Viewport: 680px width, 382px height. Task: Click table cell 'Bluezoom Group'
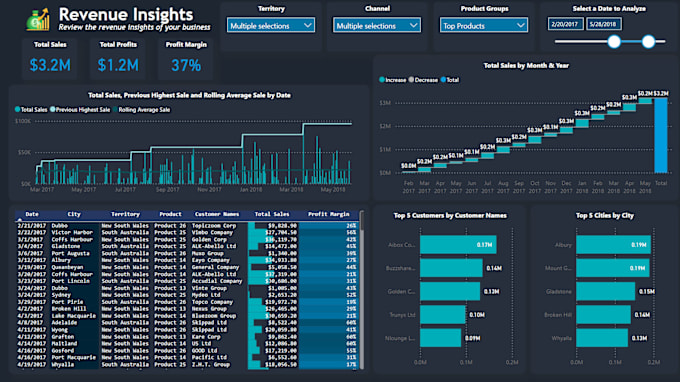click(x=214, y=316)
